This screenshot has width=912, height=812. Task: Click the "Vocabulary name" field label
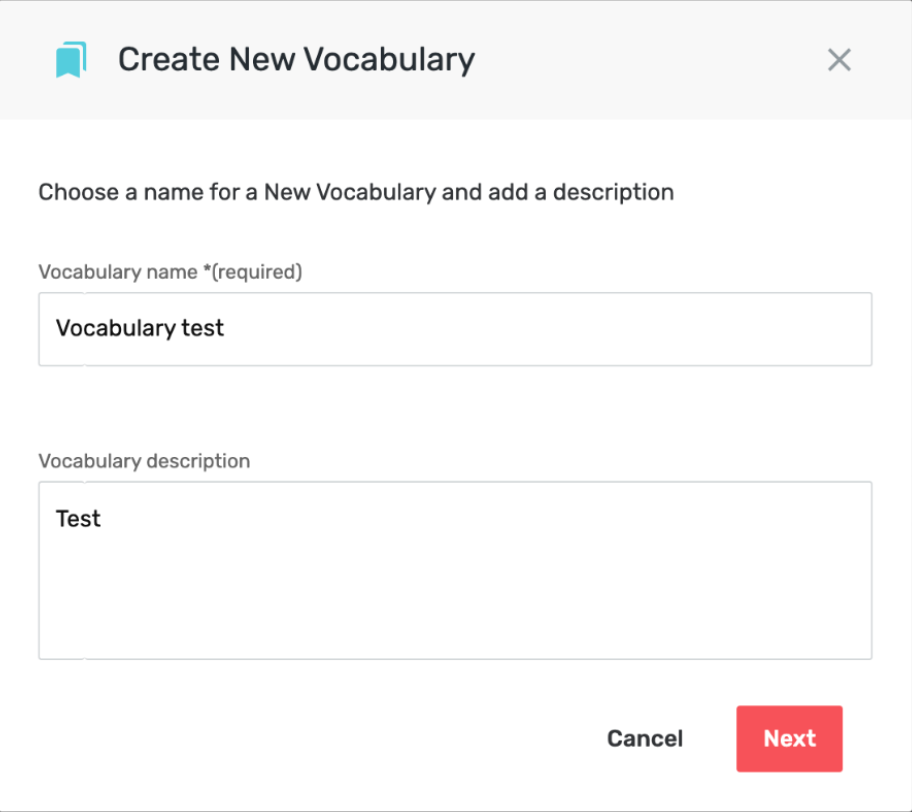tap(118, 272)
